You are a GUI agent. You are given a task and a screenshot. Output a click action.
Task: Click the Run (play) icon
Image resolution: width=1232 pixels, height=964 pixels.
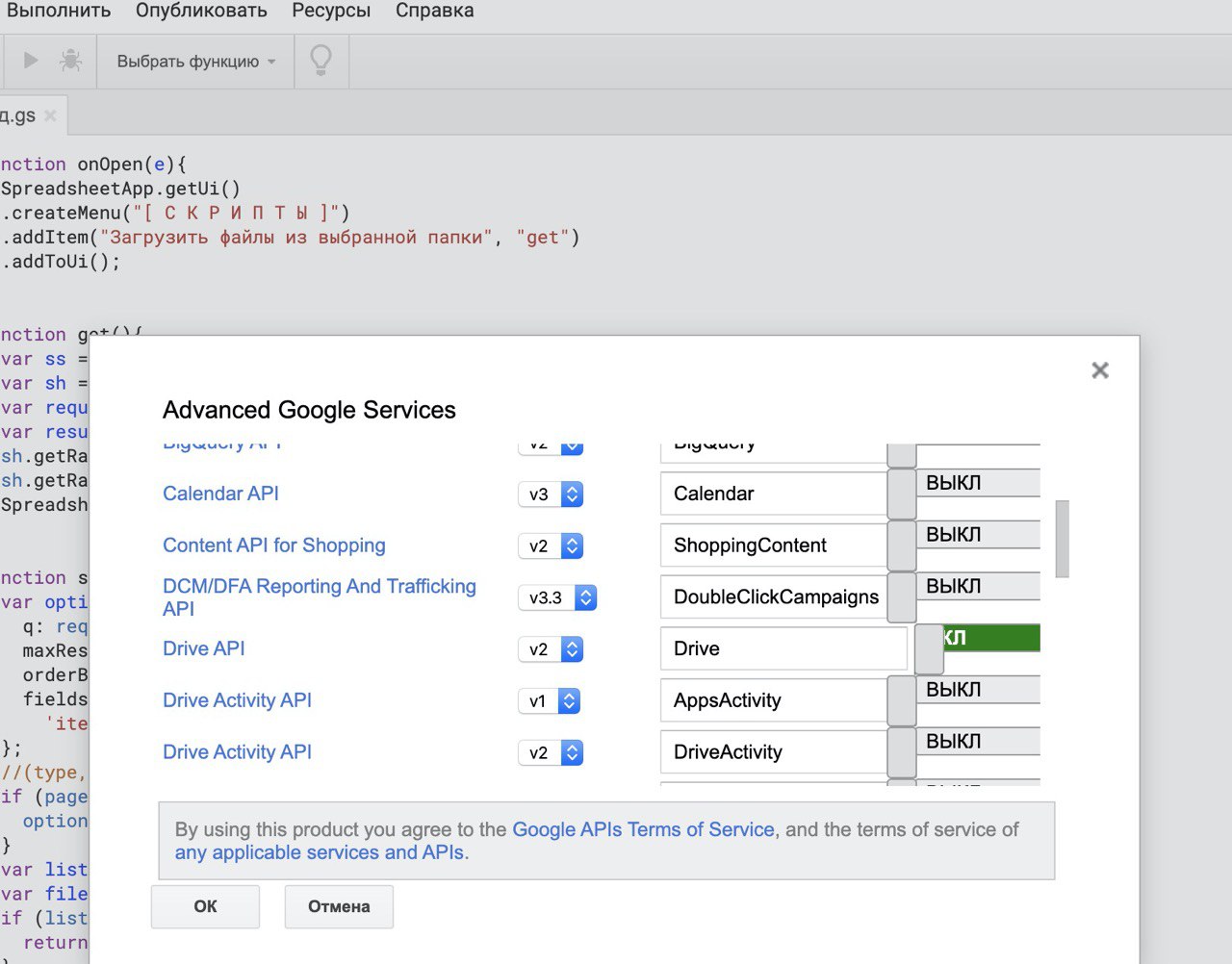coord(31,61)
